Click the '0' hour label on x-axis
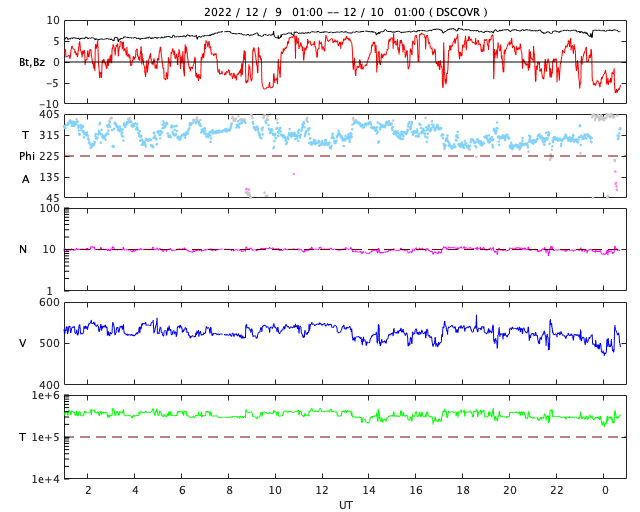The image size is (640, 512). click(x=605, y=490)
